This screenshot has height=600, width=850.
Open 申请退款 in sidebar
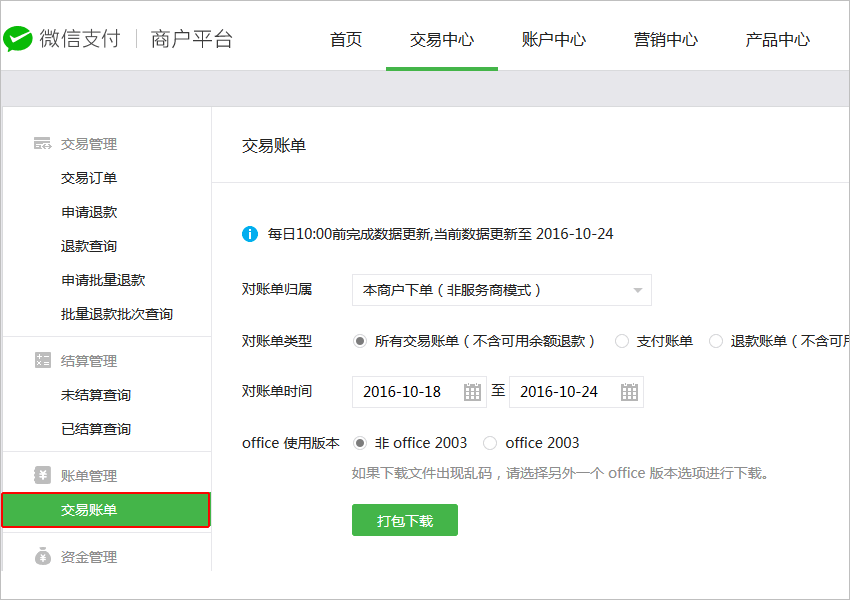tap(89, 212)
